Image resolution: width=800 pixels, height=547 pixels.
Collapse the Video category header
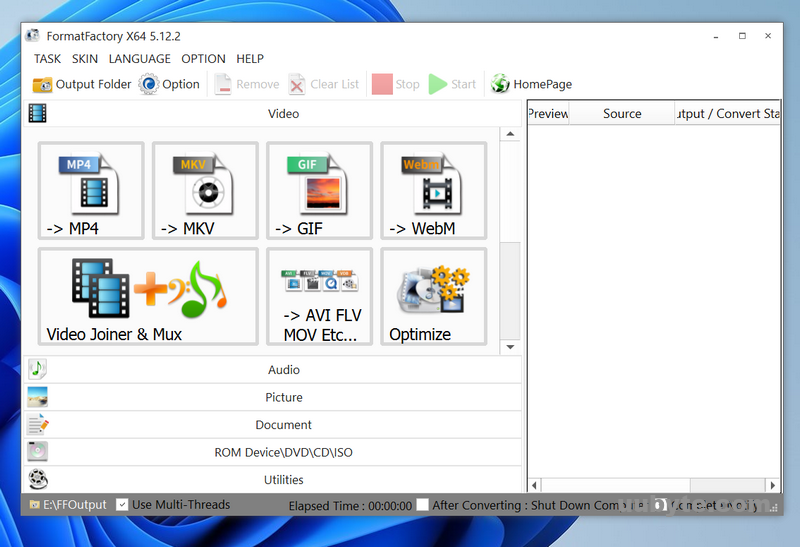(272, 113)
